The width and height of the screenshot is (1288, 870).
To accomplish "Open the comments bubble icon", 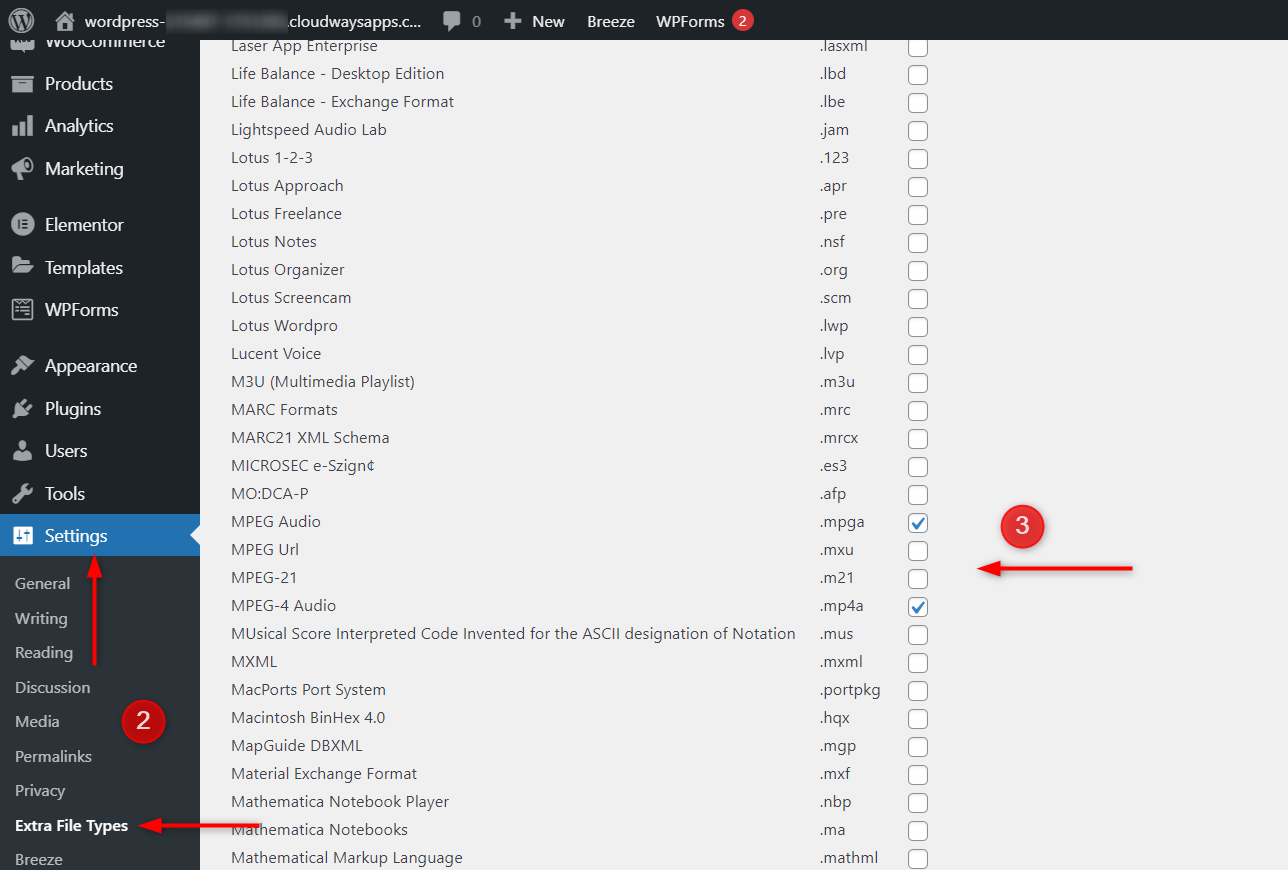I will point(452,21).
